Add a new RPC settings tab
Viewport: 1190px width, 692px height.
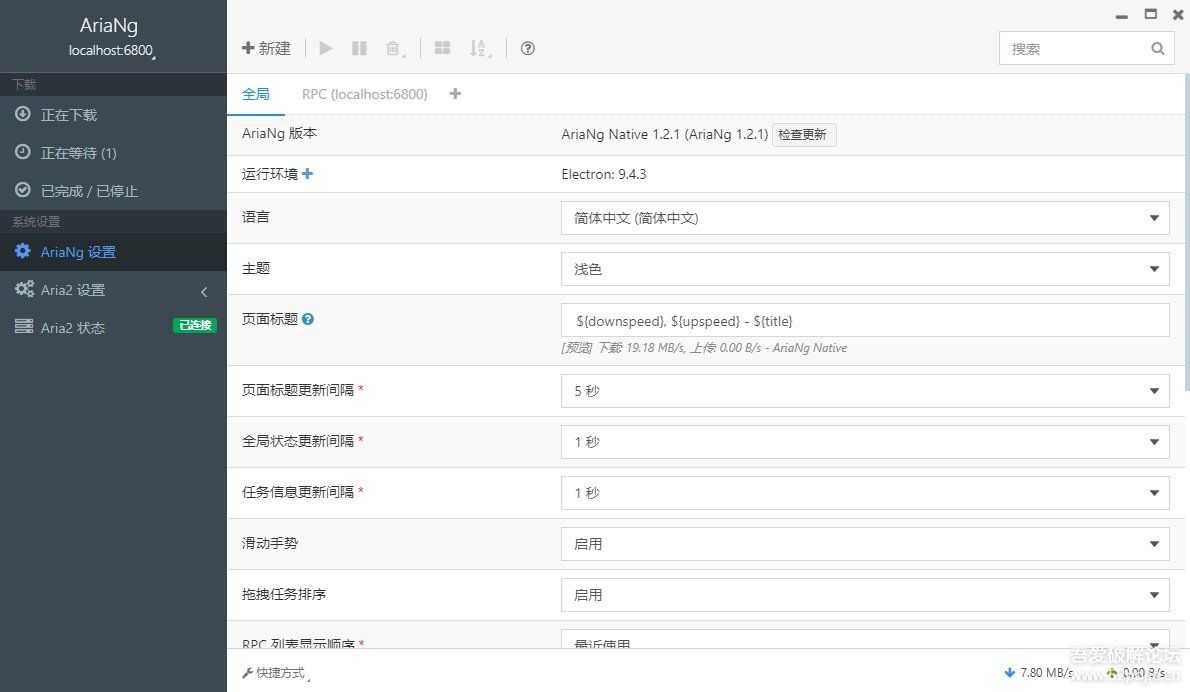[x=455, y=94]
